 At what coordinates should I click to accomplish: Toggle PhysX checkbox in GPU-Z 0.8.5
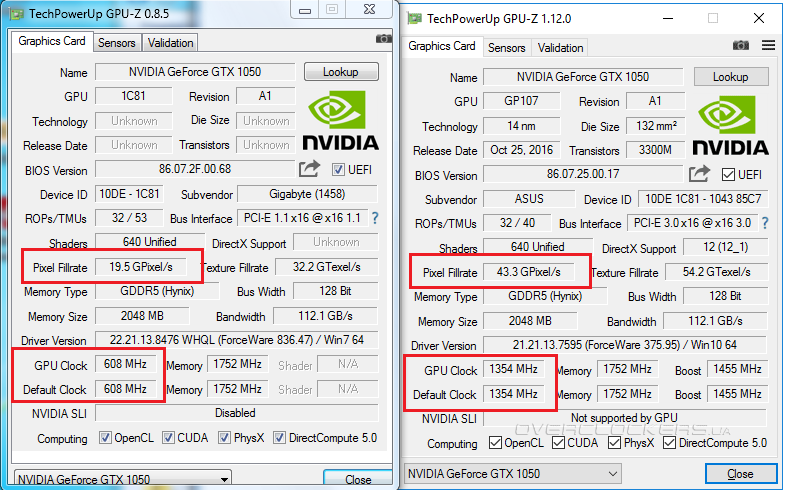point(224,438)
